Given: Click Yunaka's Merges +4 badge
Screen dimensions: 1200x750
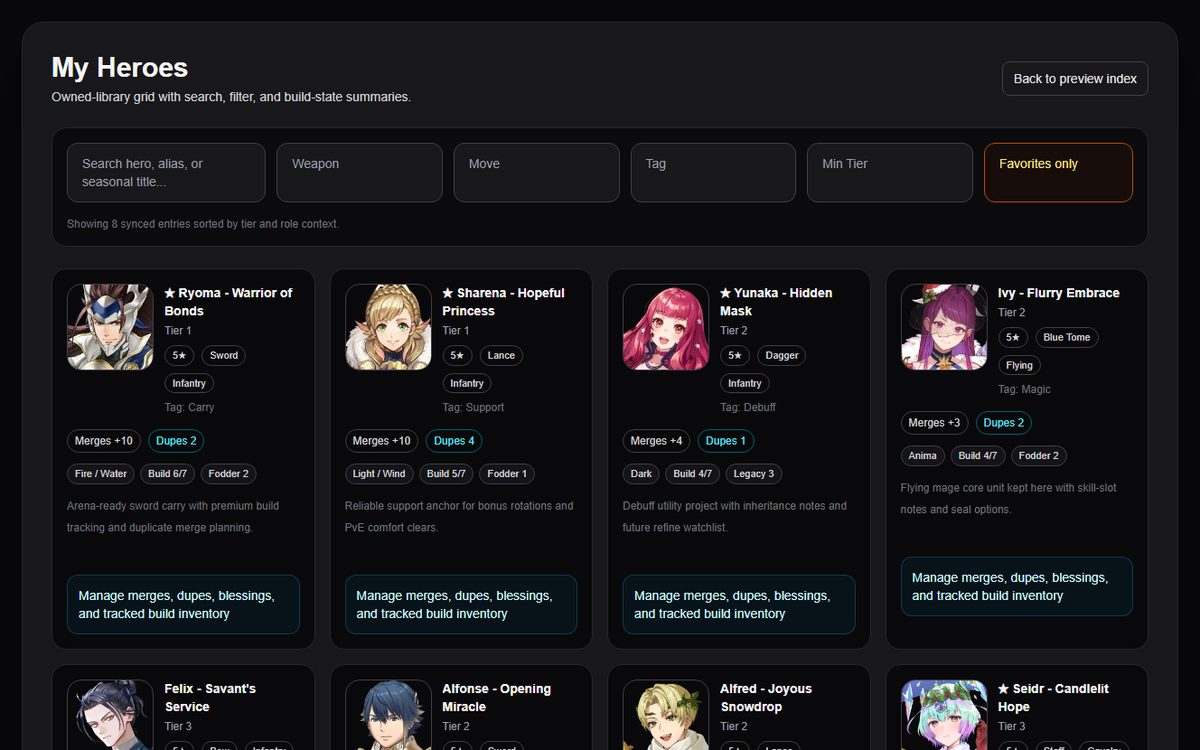Looking at the screenshot, I should 657,441.
